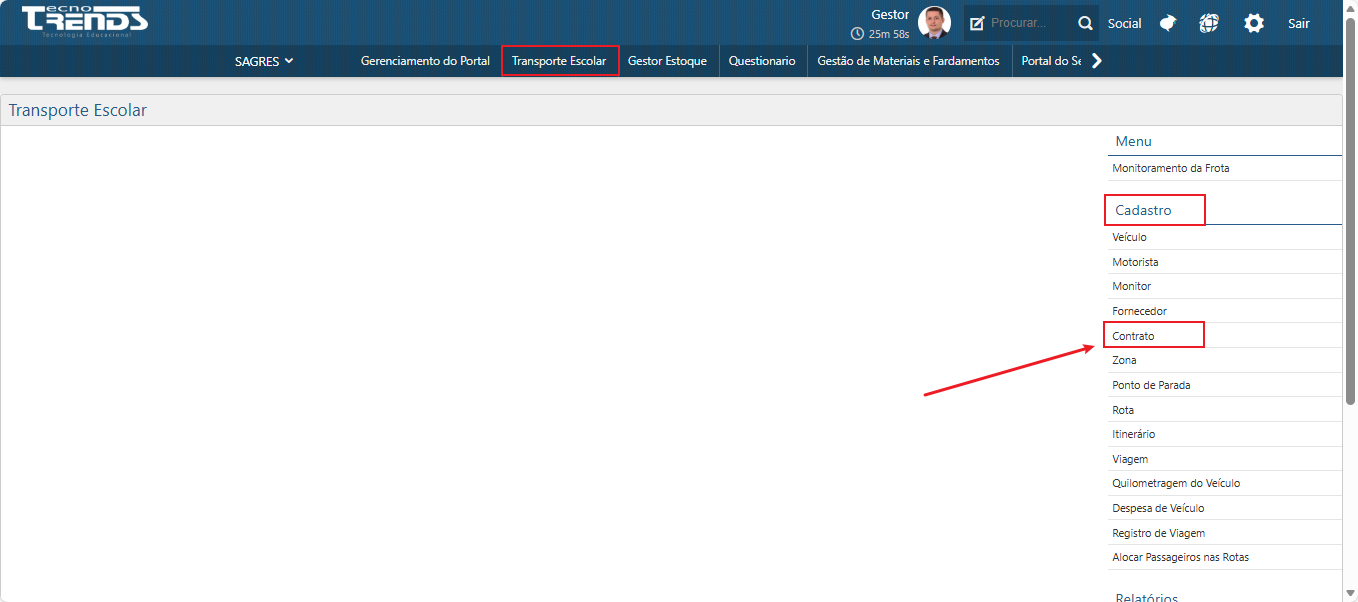Open the Gestor Estoque tab
1358x602 pixels.
click(667, 61)
